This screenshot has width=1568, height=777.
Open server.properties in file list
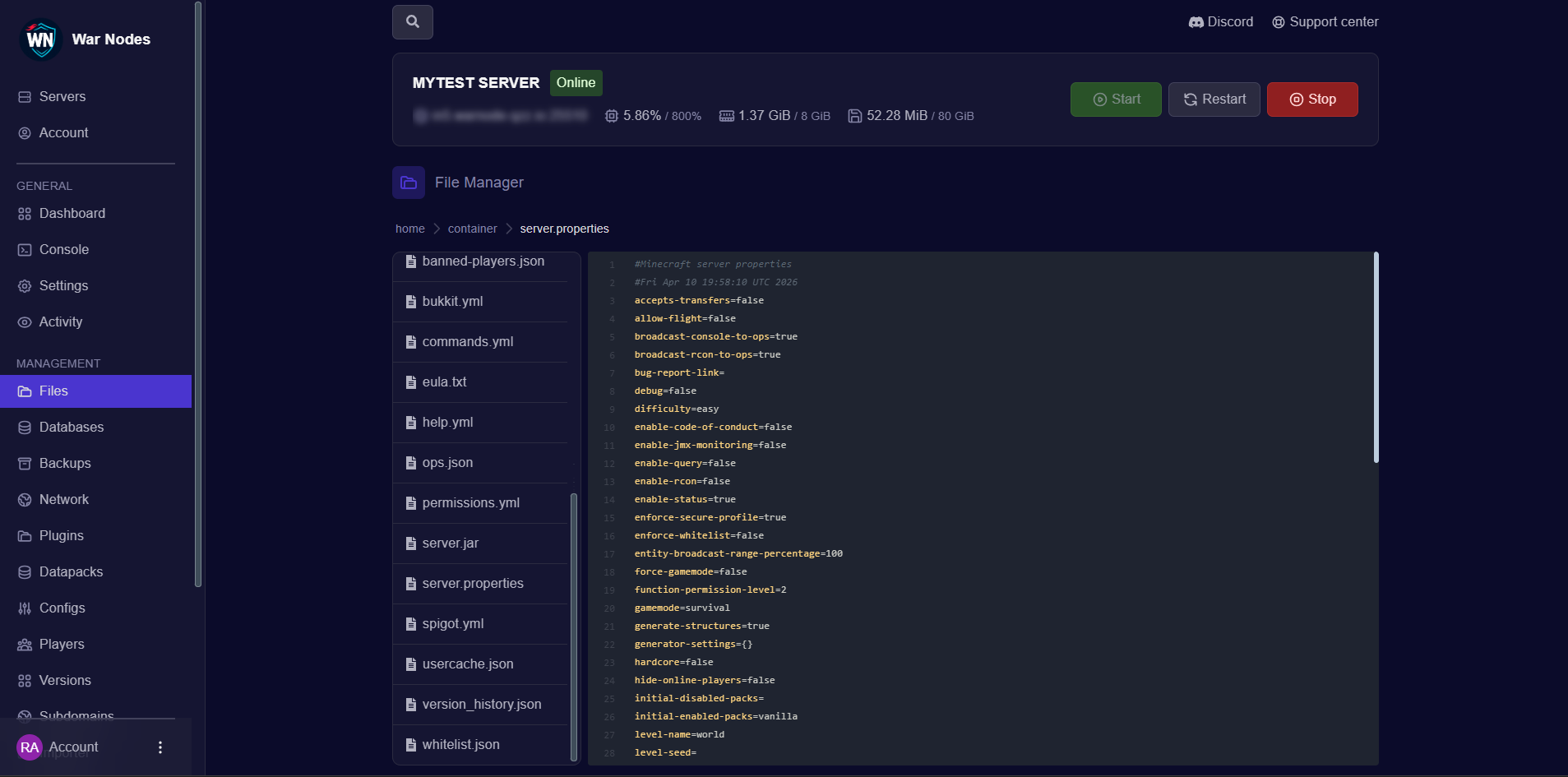coord(480,584)
